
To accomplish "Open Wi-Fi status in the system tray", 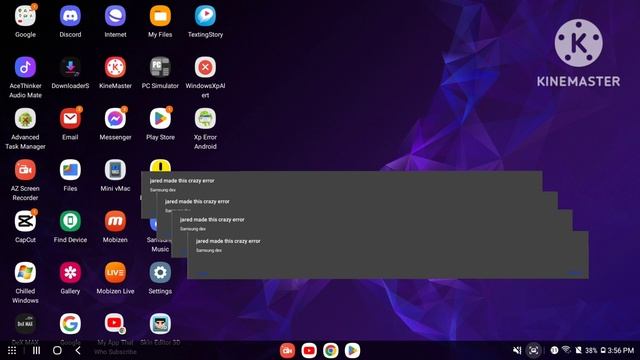I will [x=566, y=350].
